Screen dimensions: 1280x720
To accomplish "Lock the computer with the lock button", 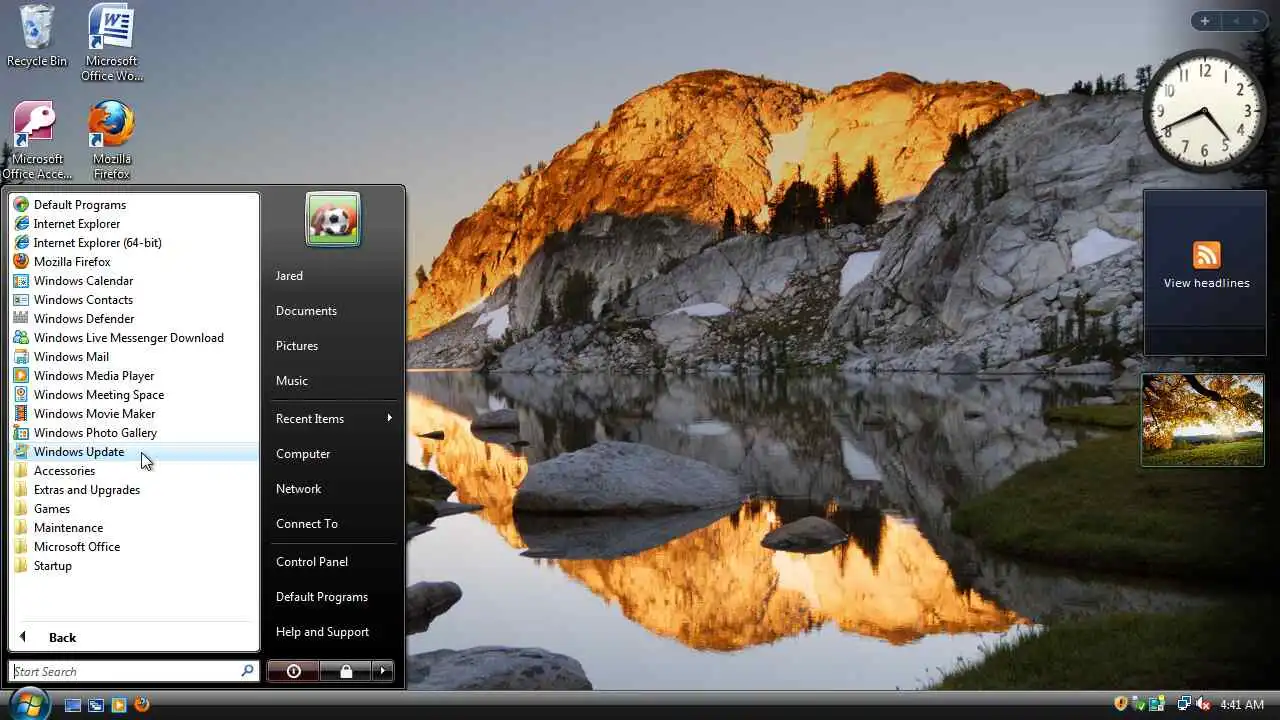I will pyautogui.click(x=346, y=671).
